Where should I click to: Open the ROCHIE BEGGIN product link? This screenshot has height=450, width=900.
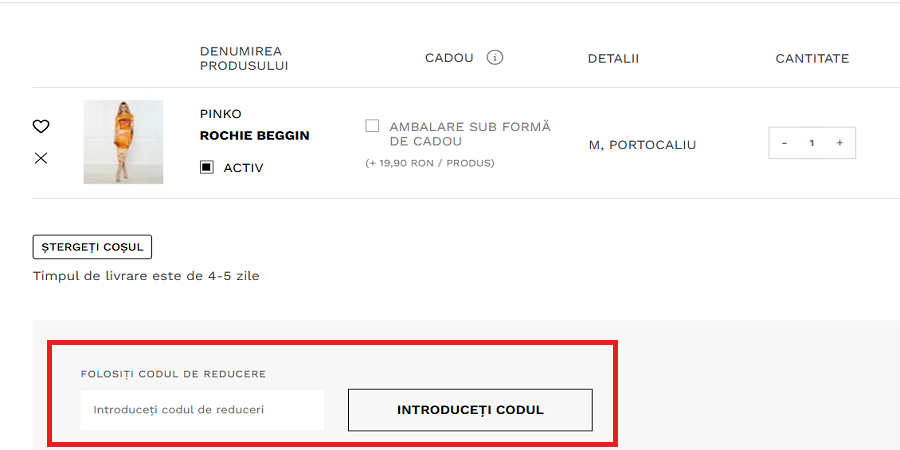254,136
